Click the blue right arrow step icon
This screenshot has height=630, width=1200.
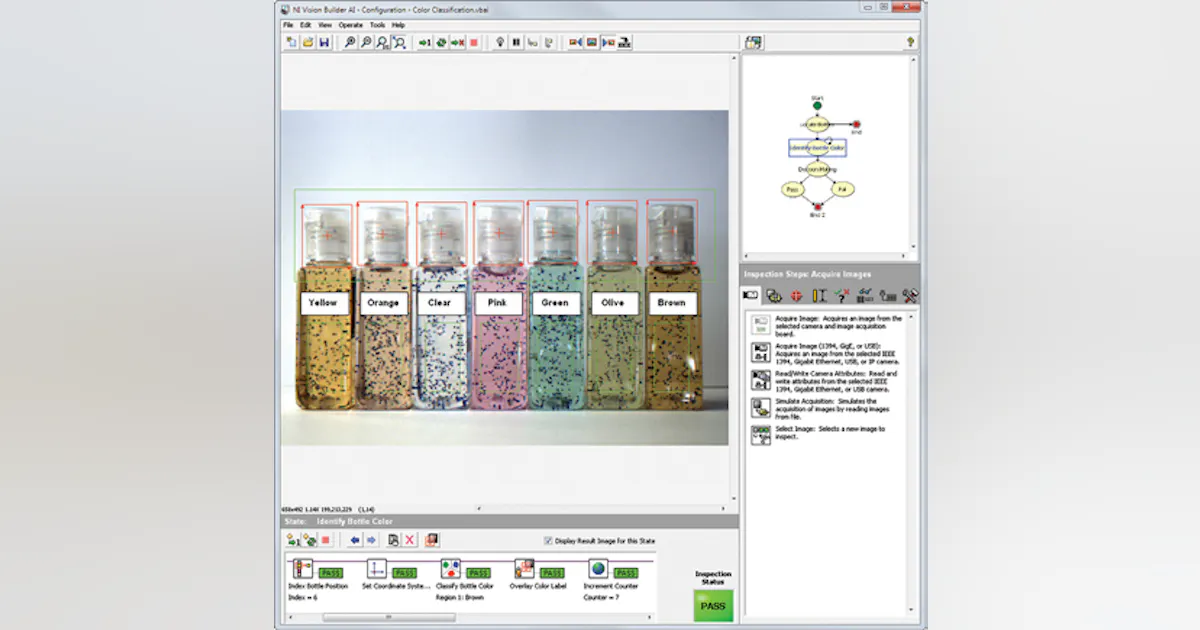[x=371, y=540]
